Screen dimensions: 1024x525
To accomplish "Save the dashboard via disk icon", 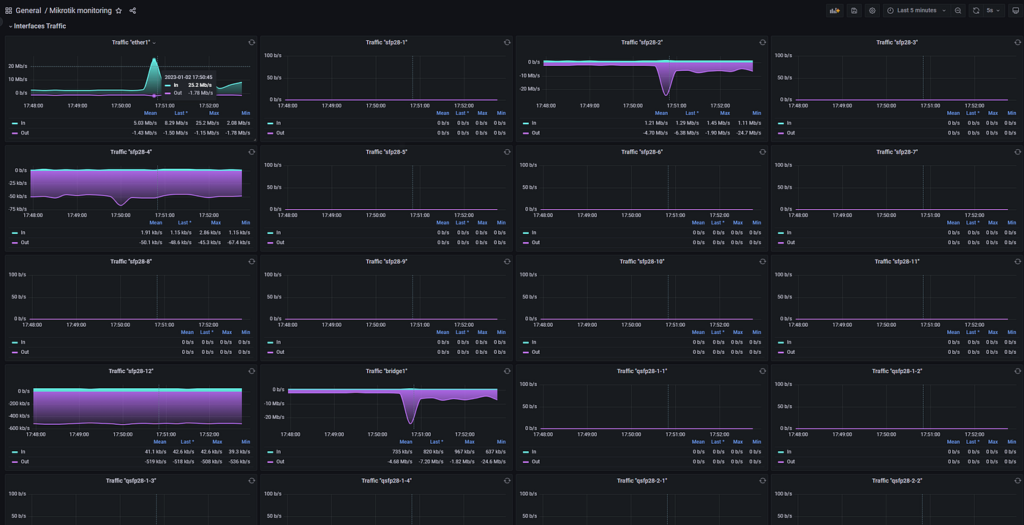I will click(854, 10).
